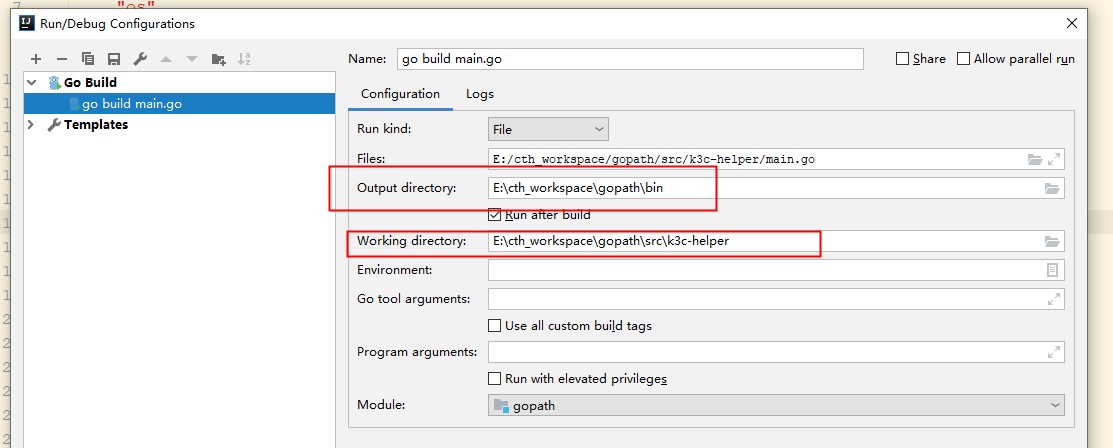Screen dimensions: 1113x448
Task: Expand Go tool arguments field
Action: pos(1054,300)
